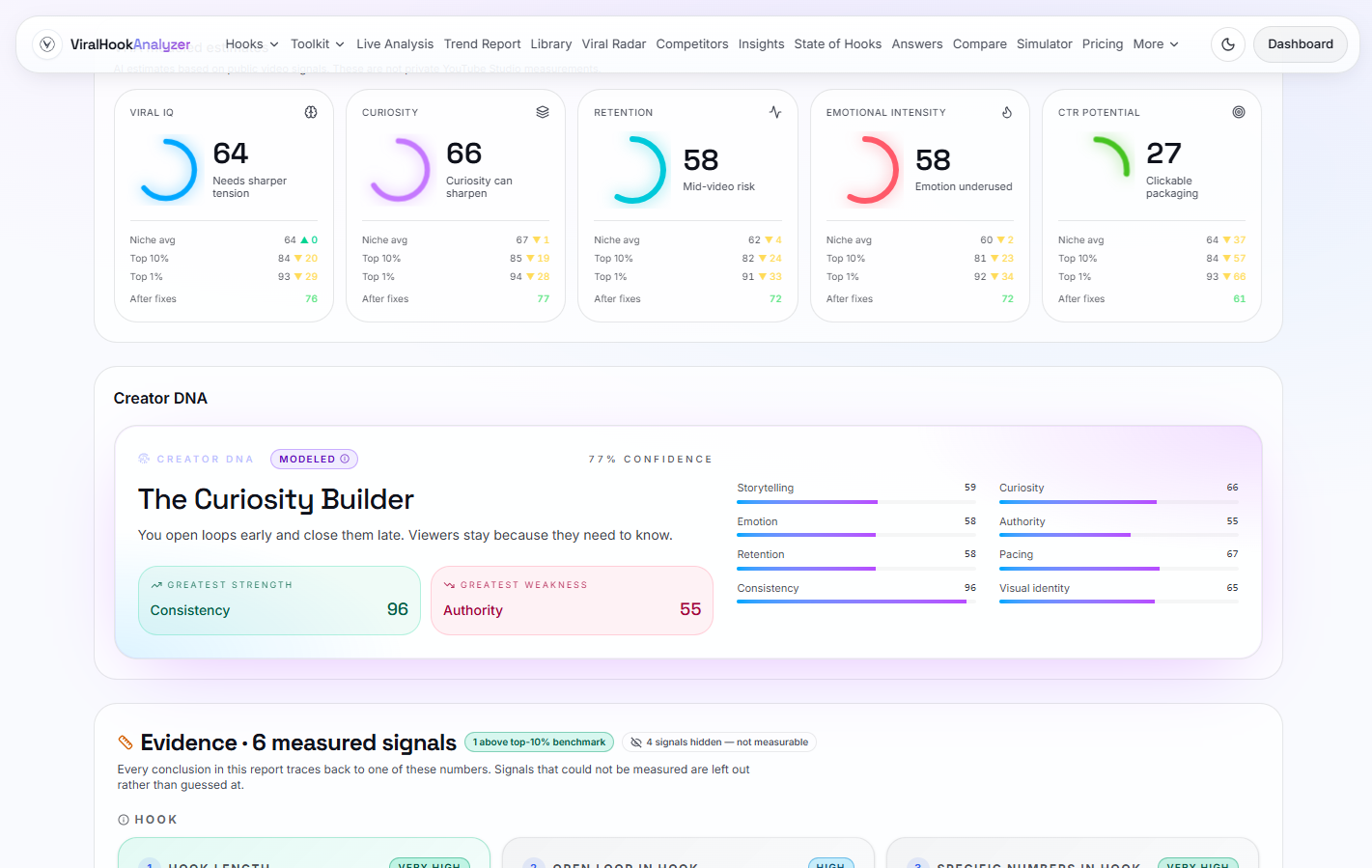
Task: Click the Curiosity 66 progress ring
Action: [399, 170]
